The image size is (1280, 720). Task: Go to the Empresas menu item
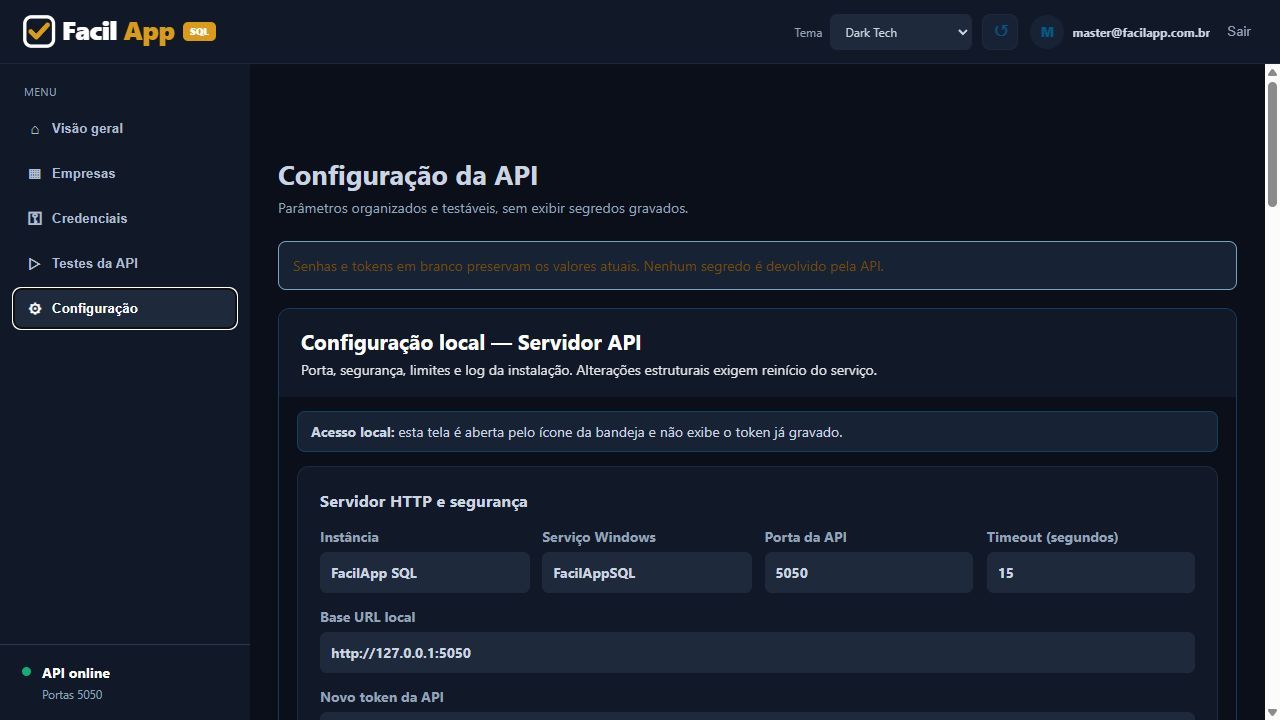coord(125,174)
